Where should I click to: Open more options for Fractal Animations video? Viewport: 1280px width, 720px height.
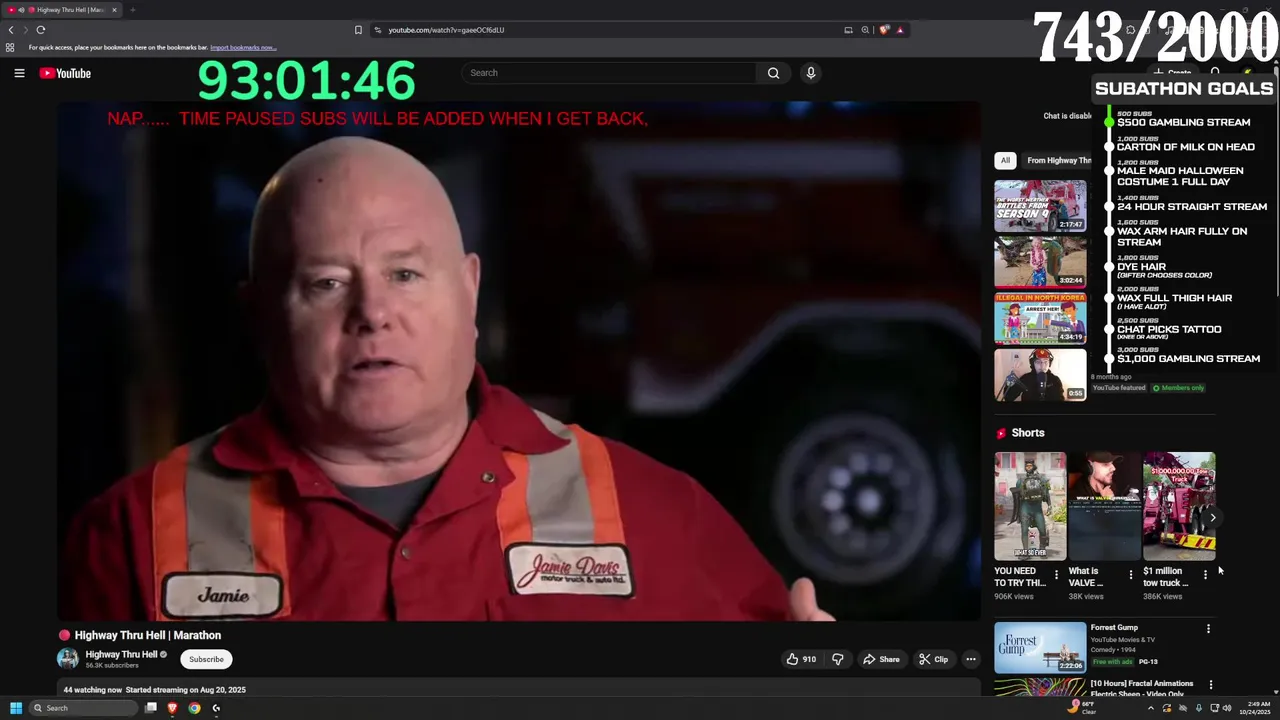1211,685
